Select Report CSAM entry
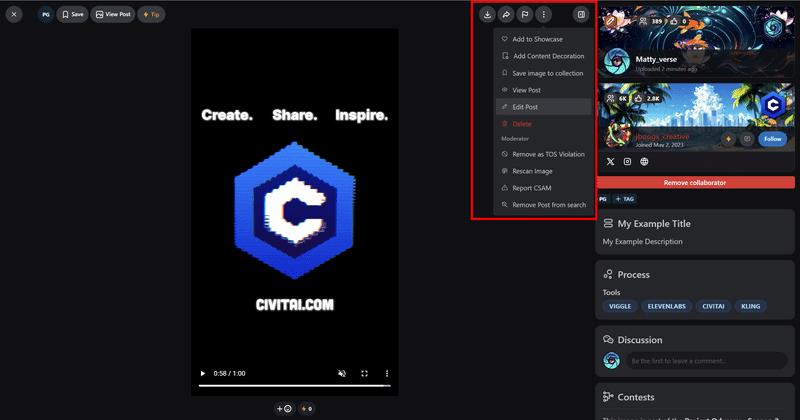The height and width of the screenshot is (420, 800). point(543,188)
